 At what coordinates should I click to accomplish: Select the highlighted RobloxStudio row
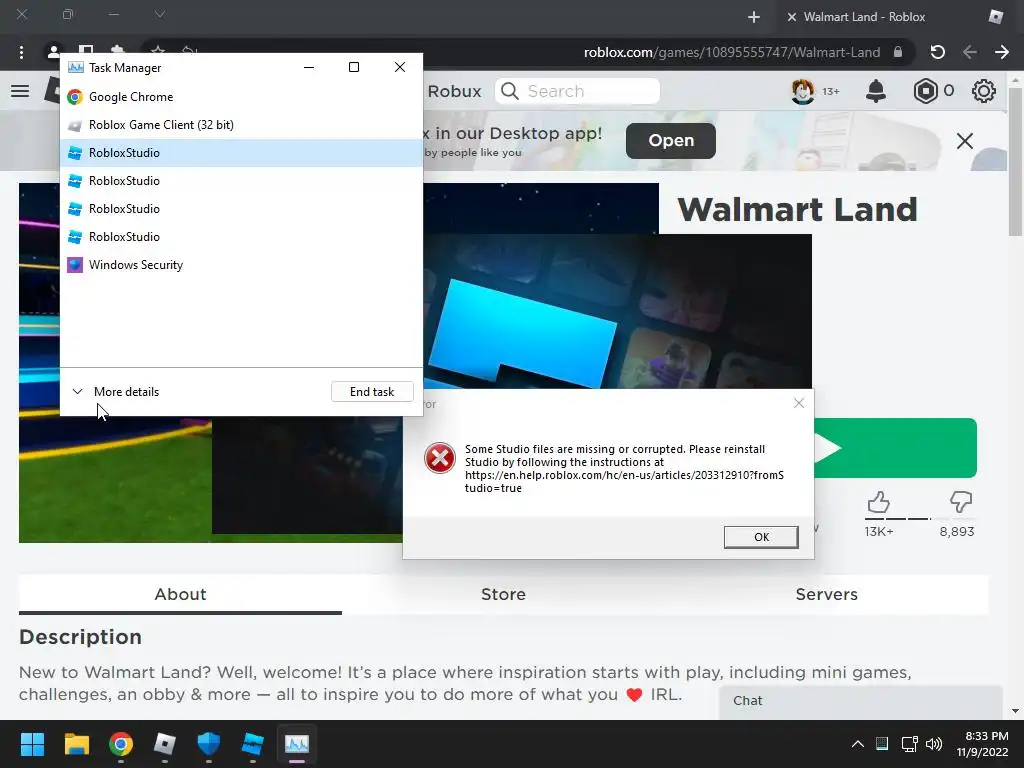[x=241, y=153]
